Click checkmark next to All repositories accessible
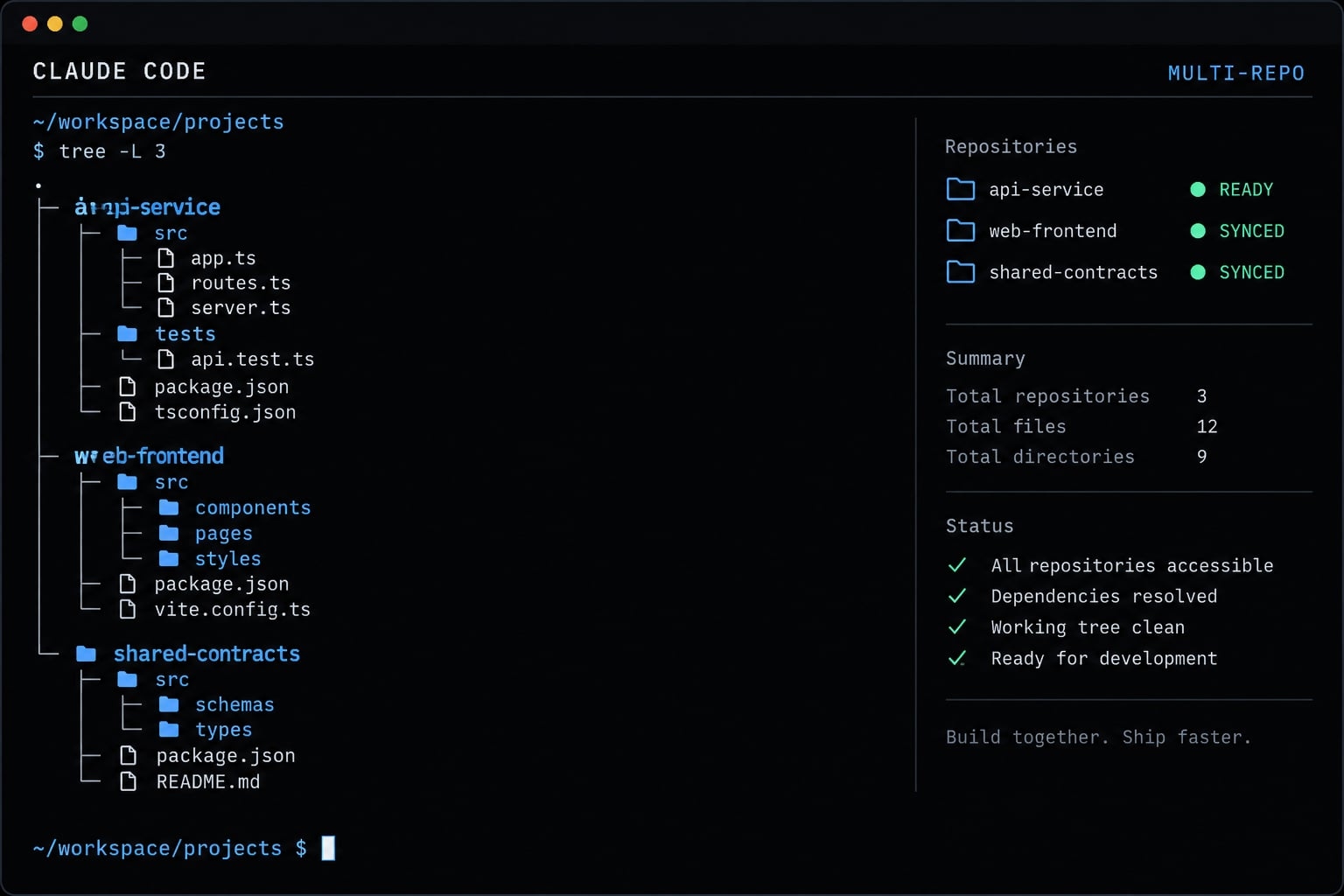 (957, 565)
